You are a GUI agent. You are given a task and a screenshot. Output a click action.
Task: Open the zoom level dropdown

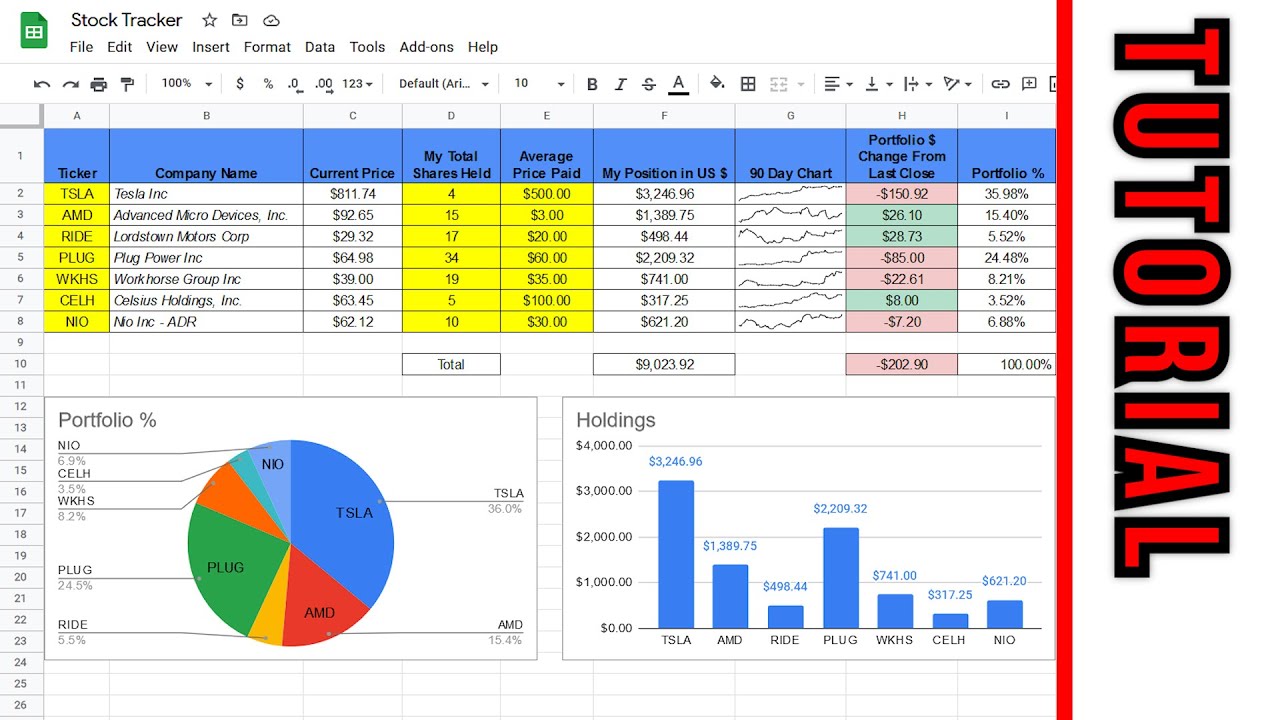tap(187, 84)
